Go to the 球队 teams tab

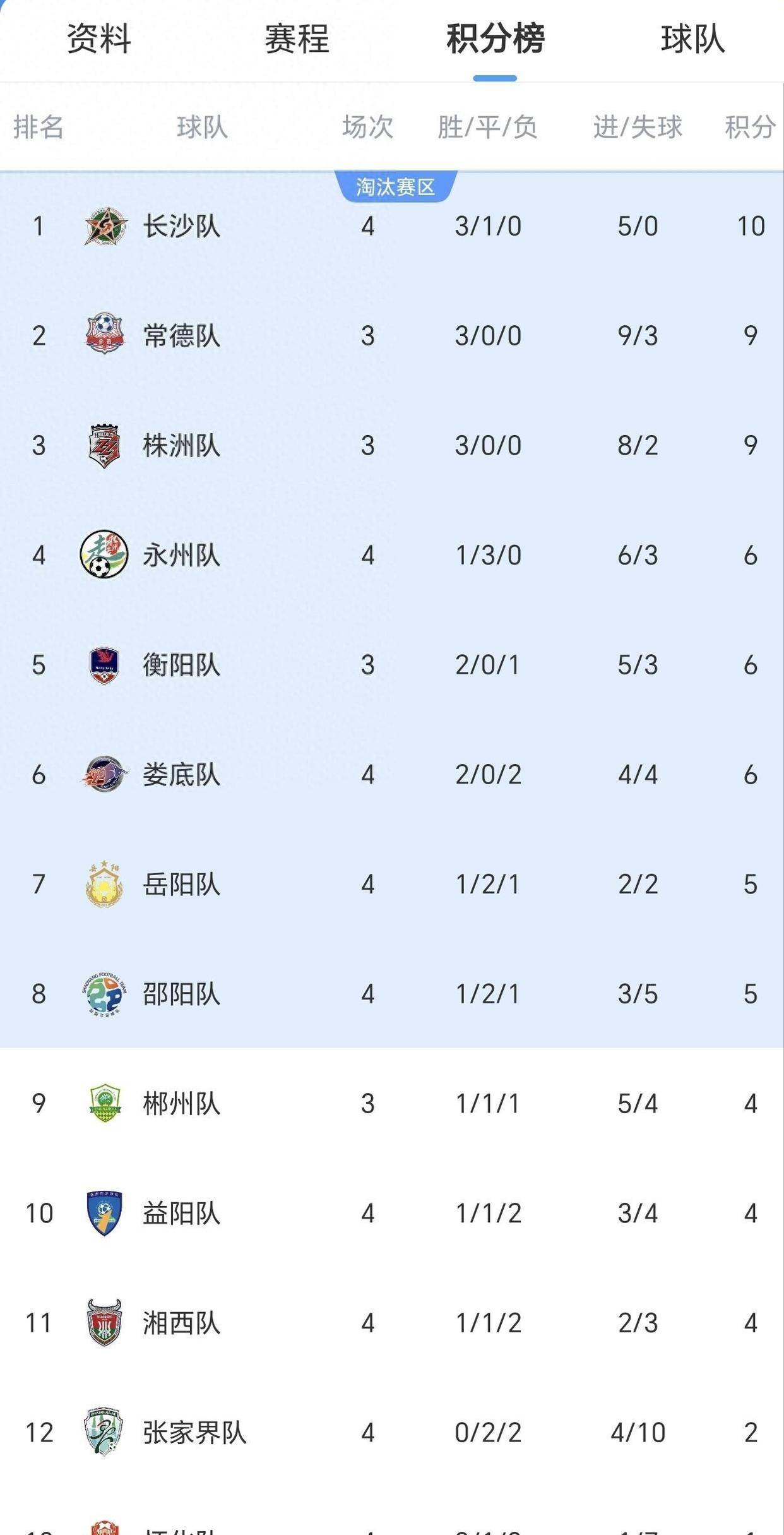click(x=692, y=39)
